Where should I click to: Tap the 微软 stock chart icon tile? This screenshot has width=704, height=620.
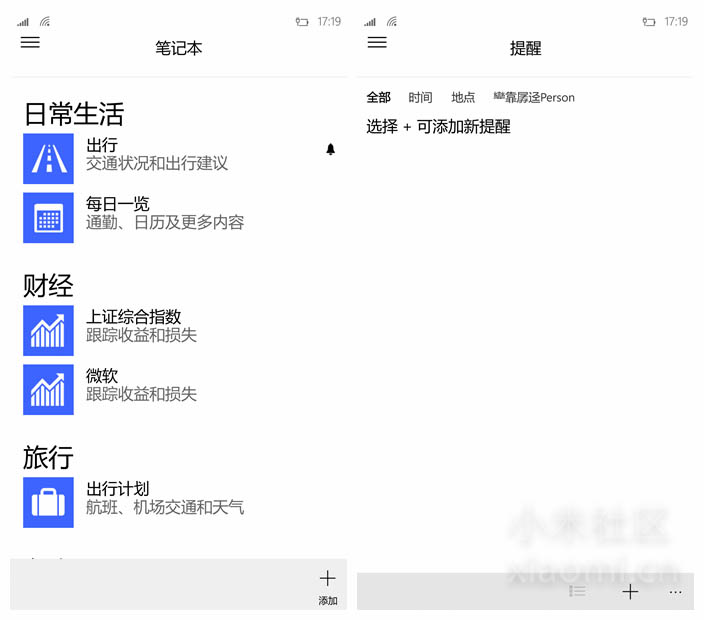pos(48,390)
